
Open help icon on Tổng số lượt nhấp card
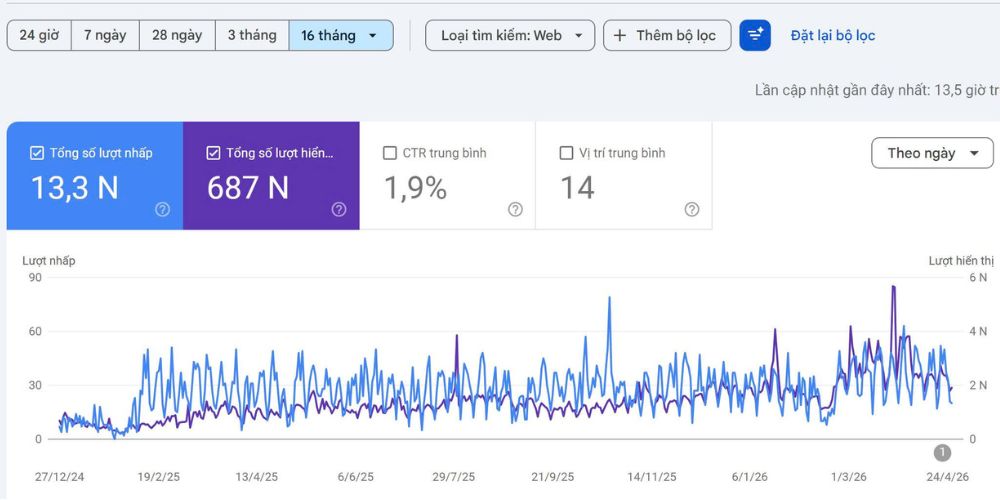tap(163, 209)
